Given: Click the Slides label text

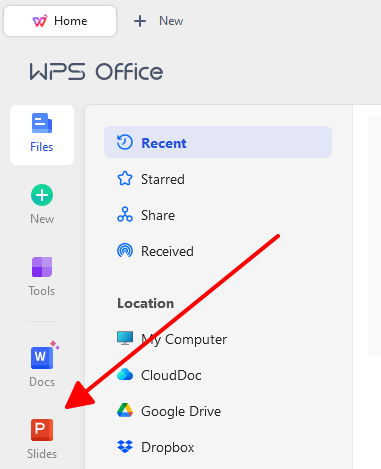Looking at the screenshot, I should [x=42, y=454].
